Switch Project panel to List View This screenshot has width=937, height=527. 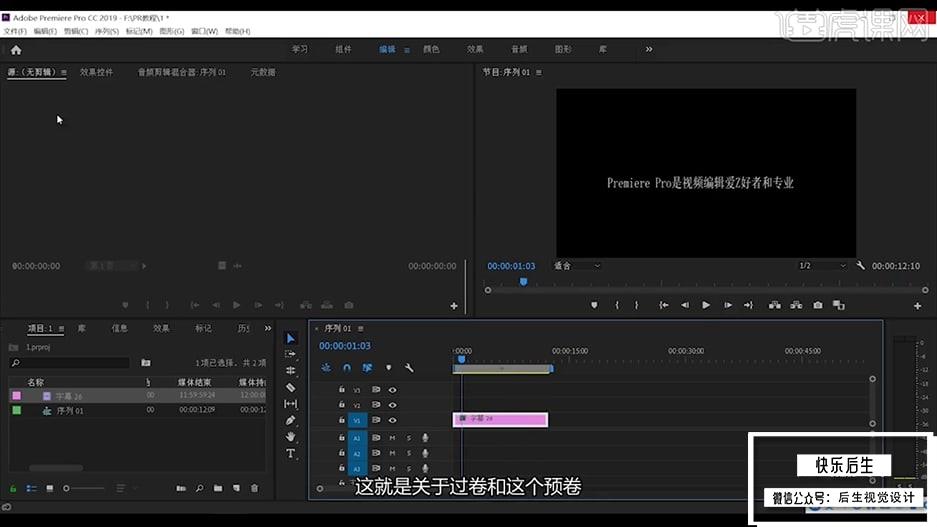(32, 488)
